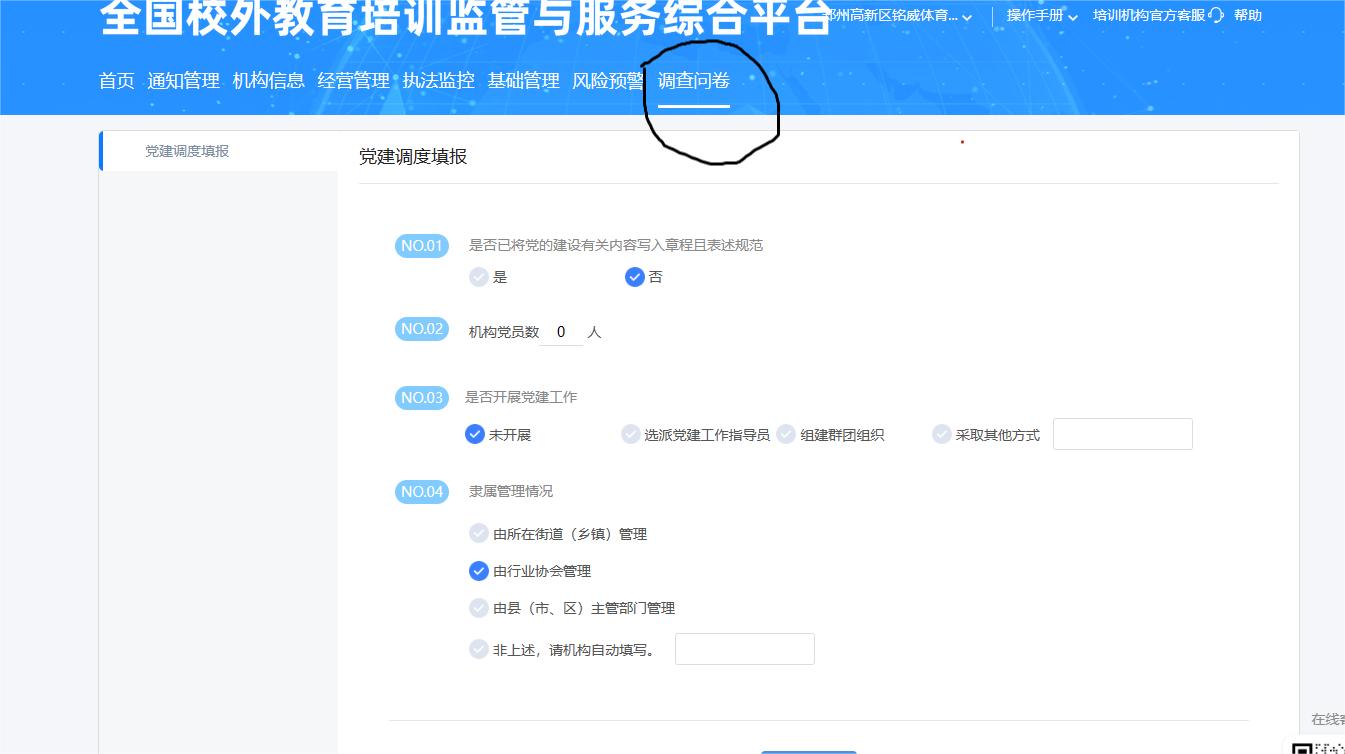Click the 机构党员数 number input field
This screenshot has width=1345, height=754.
coord(561,331)
